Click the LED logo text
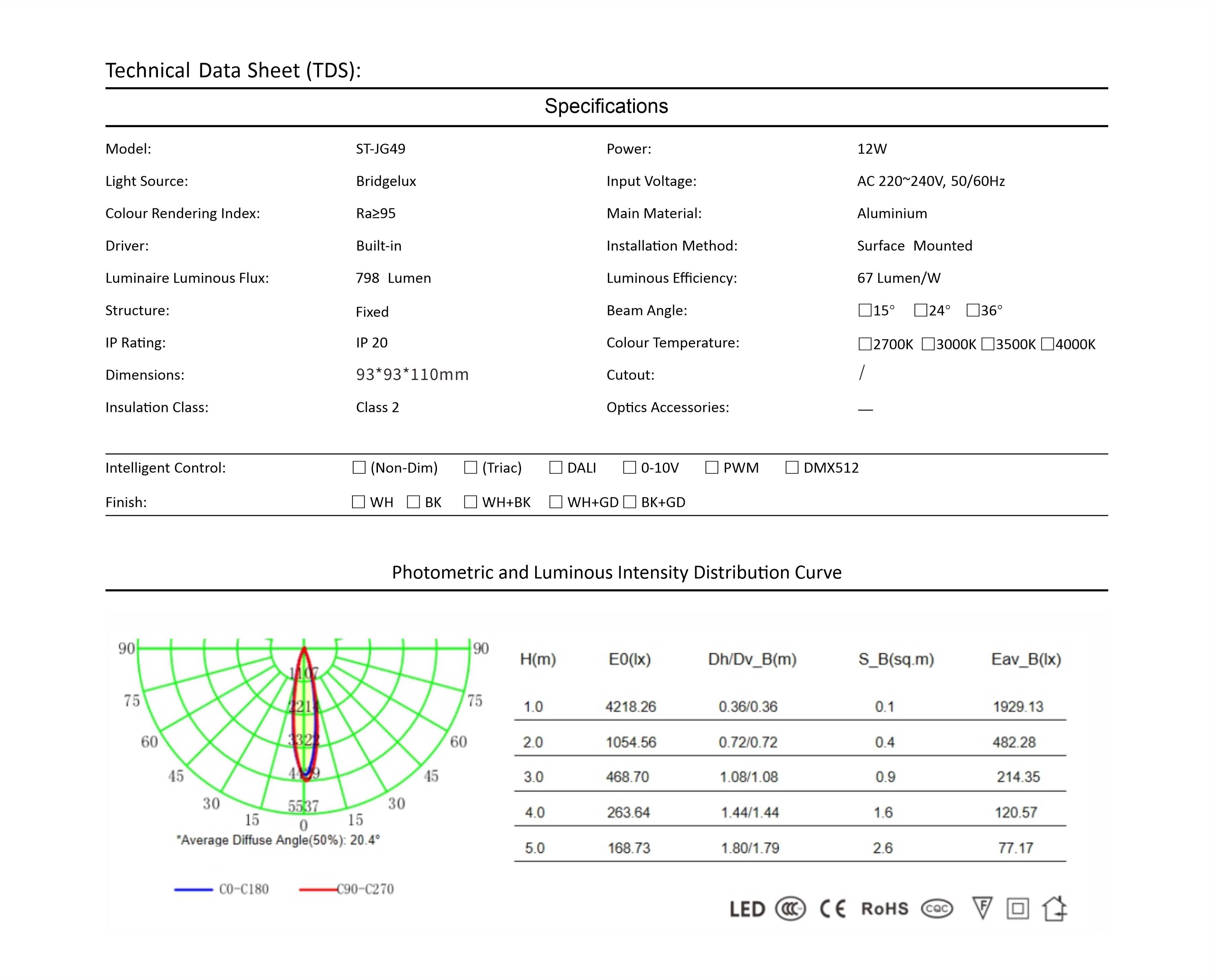 click(747, 909)
